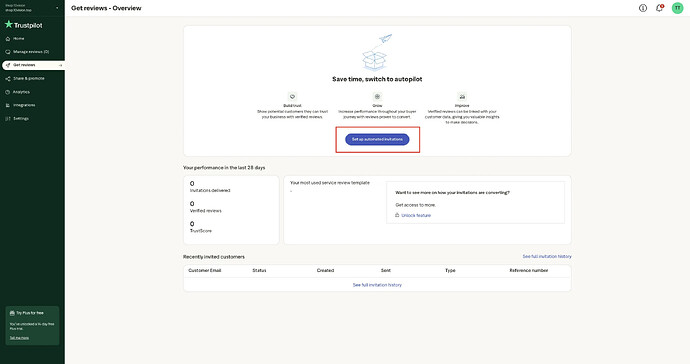Screen dimensions: 690x364
Task: Open the notifications bell
Action: pos(659,8)
